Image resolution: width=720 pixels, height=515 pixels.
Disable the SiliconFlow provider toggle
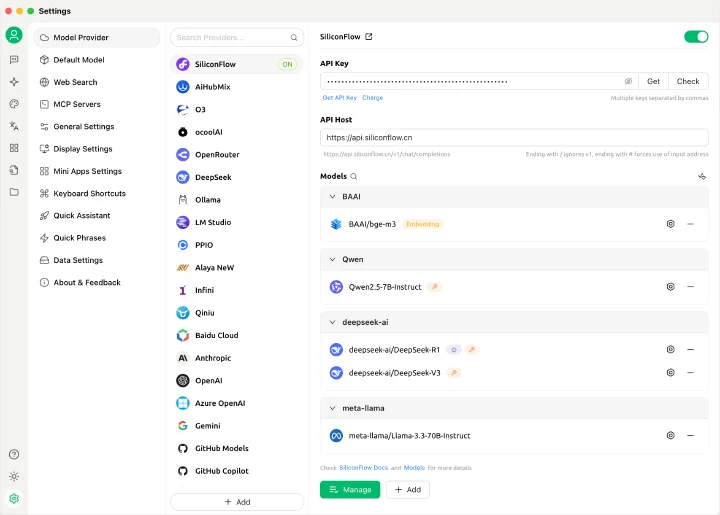coord(696,37)
